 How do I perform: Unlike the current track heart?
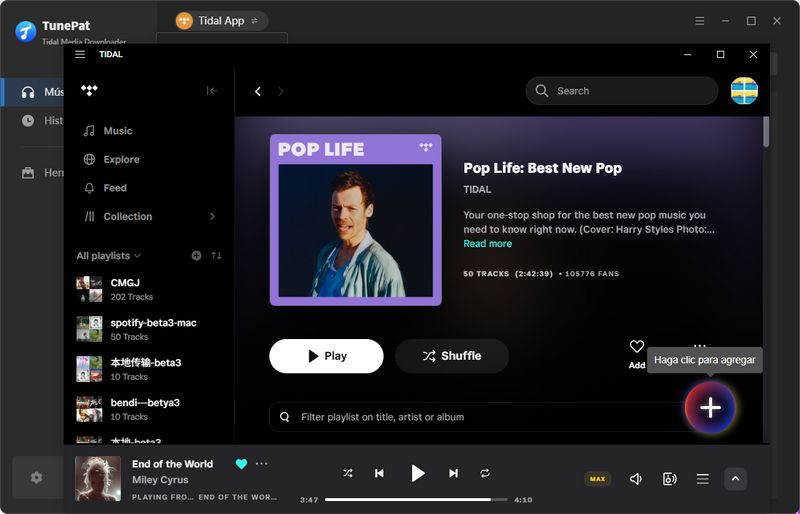(241, 464)
